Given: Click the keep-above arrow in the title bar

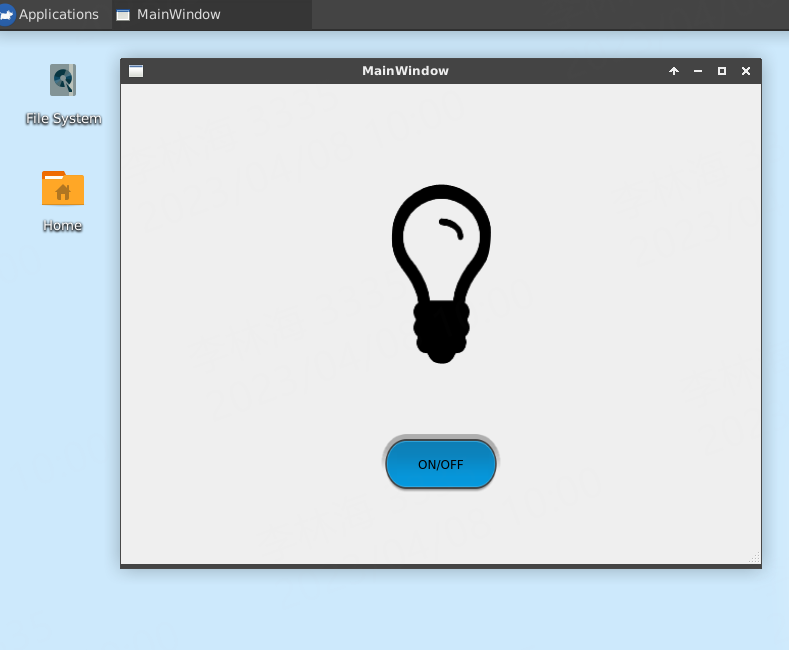Looking at the screenshot, I should 674,71.
